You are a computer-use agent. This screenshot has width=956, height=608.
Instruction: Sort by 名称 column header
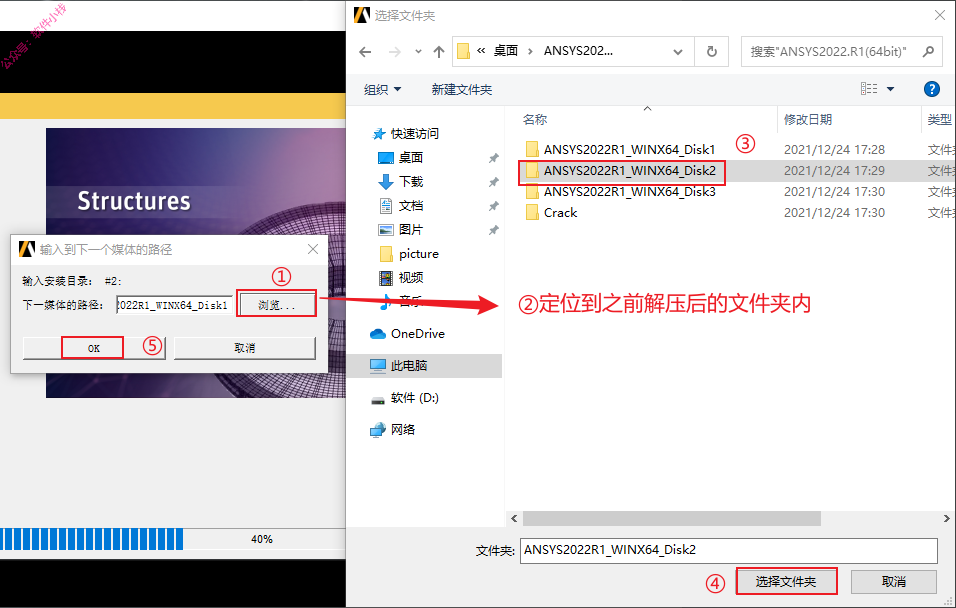tap(535, 120)
